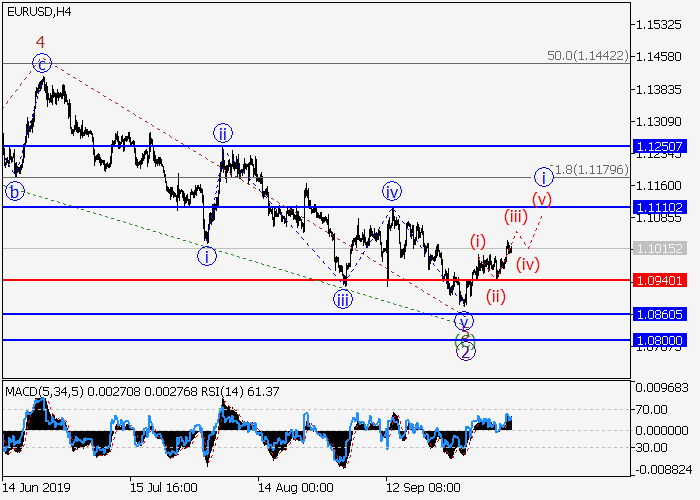Click the 50.0 (1.14422) Fibonacci label
Viewport: 700px width, 500px height.
pos(587,57)
